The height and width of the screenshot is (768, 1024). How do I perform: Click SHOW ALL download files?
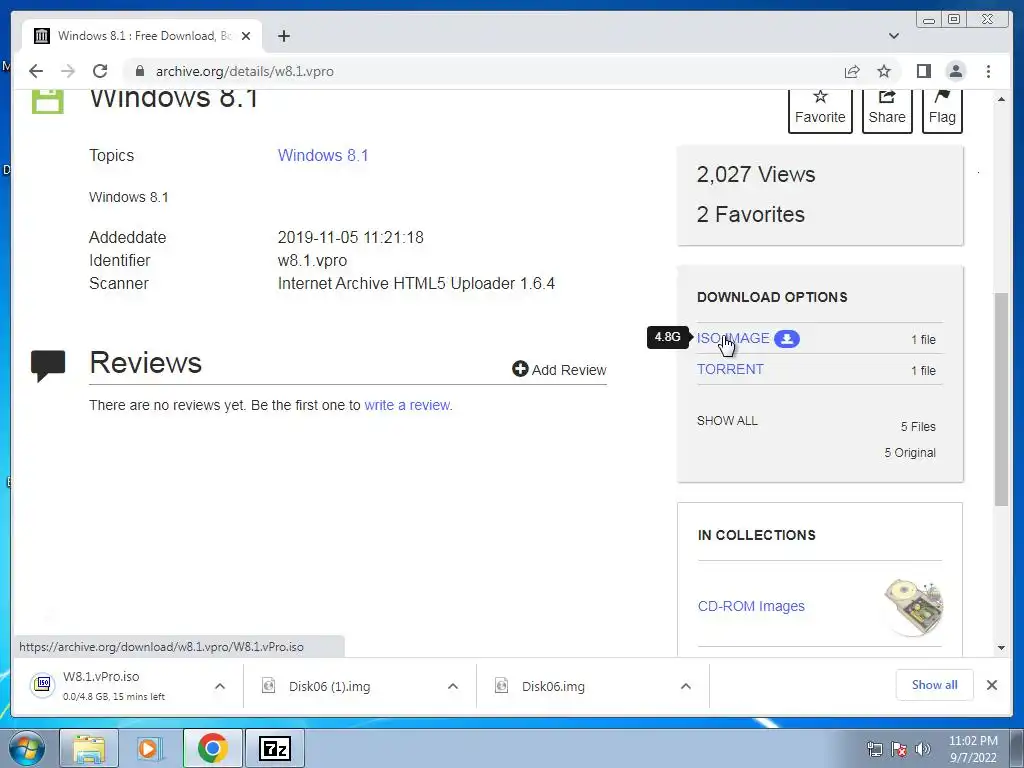pyautogui.click(x=727, y=421)
